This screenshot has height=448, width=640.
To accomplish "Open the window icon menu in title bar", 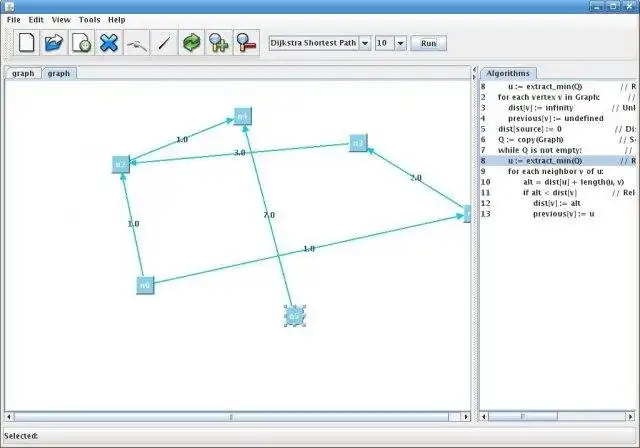I will point(9,6).
